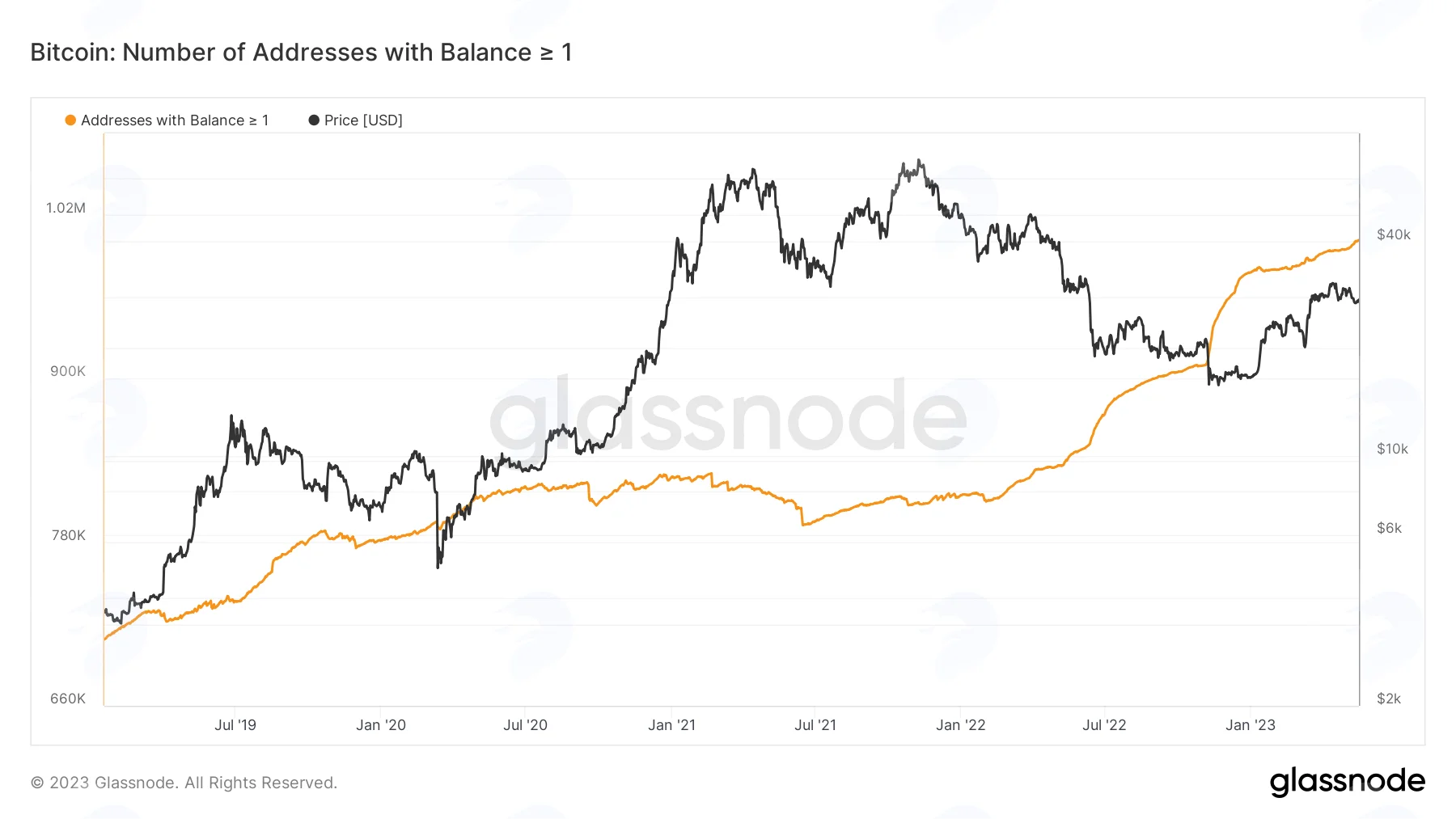Image resolution: width=1456 pixels, height=819 pixels.
Task: Click the Jul '20 x-axis label
Action: 526,725
